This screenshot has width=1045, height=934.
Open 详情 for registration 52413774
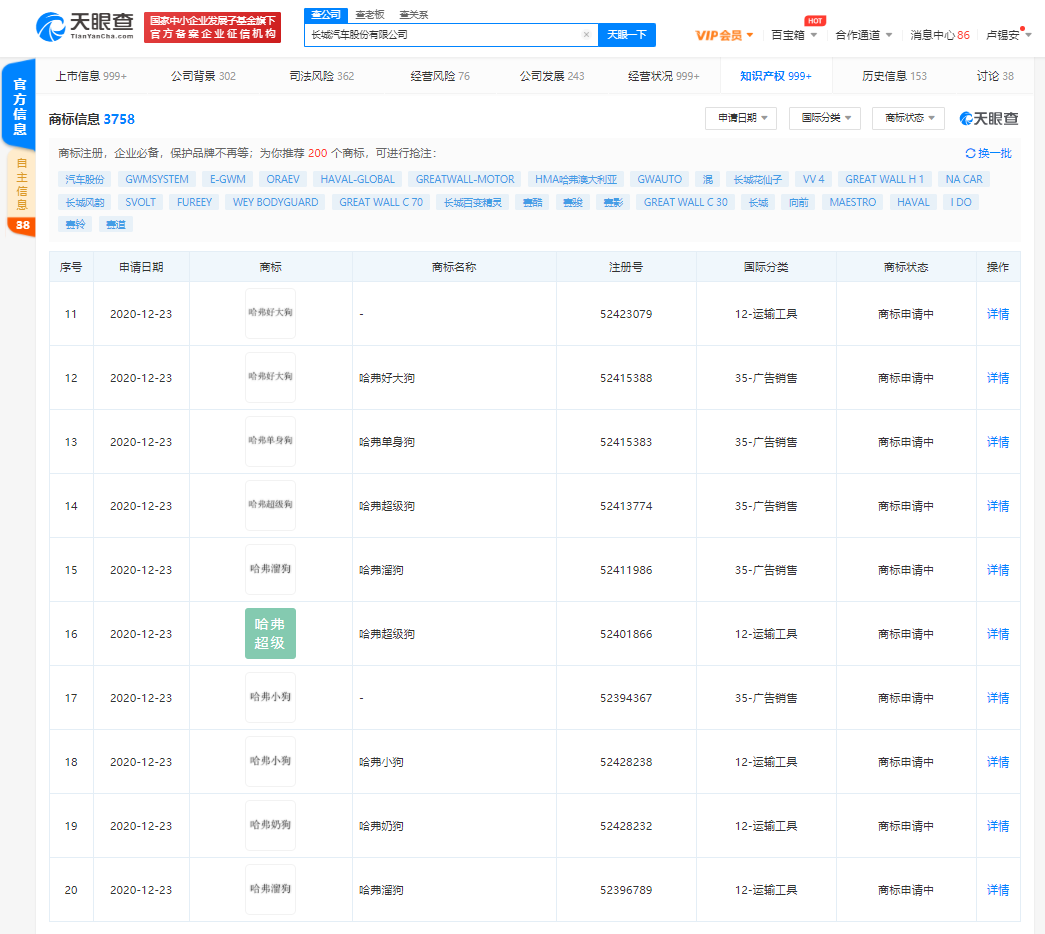click(998, 506)
